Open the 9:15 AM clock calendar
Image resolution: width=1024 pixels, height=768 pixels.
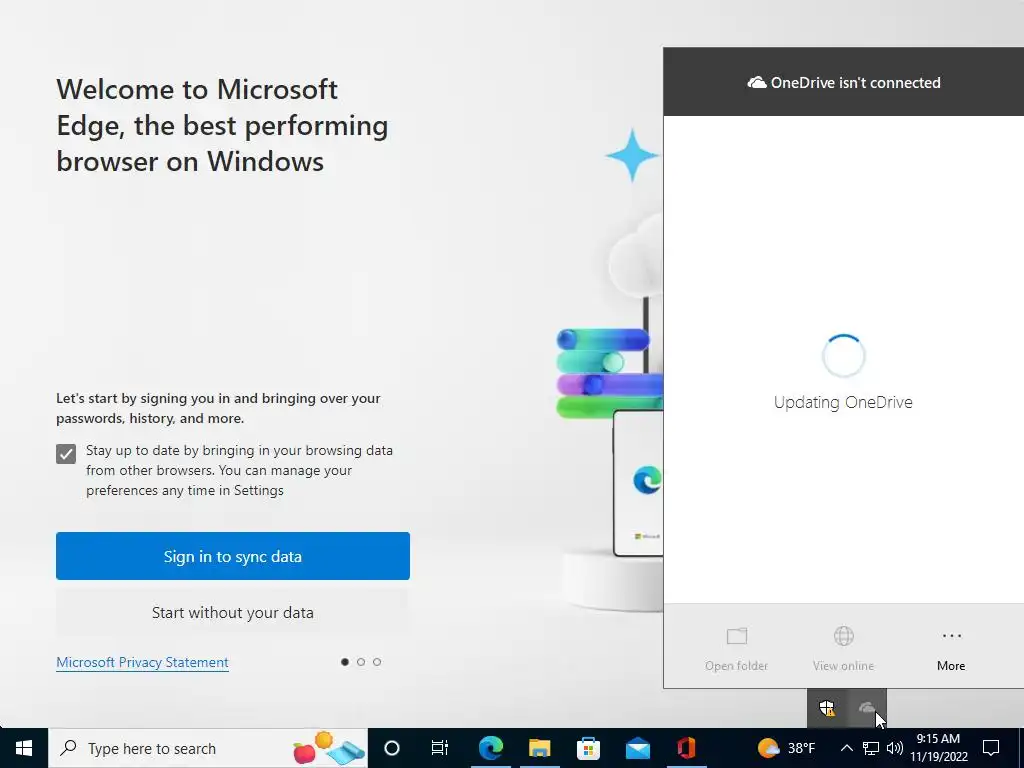coord(938,748)
